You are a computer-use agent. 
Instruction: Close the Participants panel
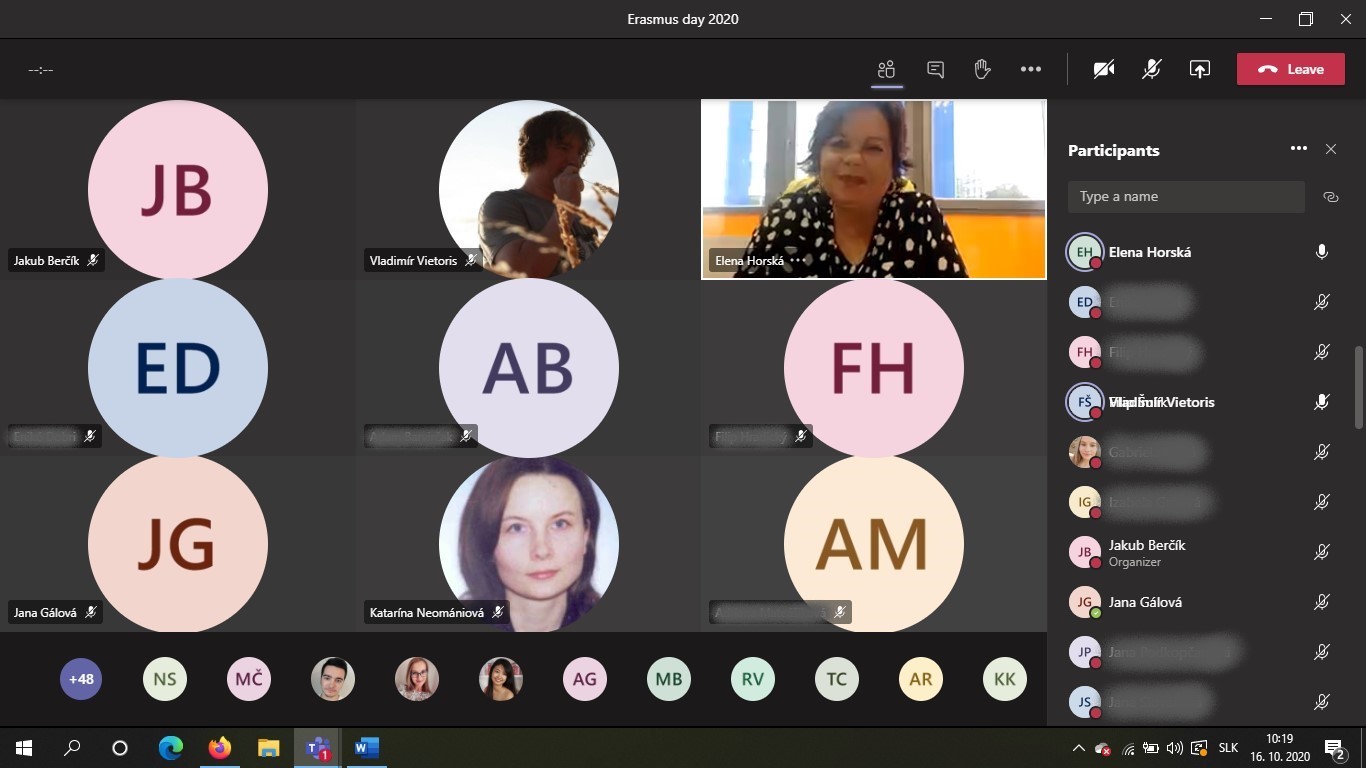(x=1330, y=149)
